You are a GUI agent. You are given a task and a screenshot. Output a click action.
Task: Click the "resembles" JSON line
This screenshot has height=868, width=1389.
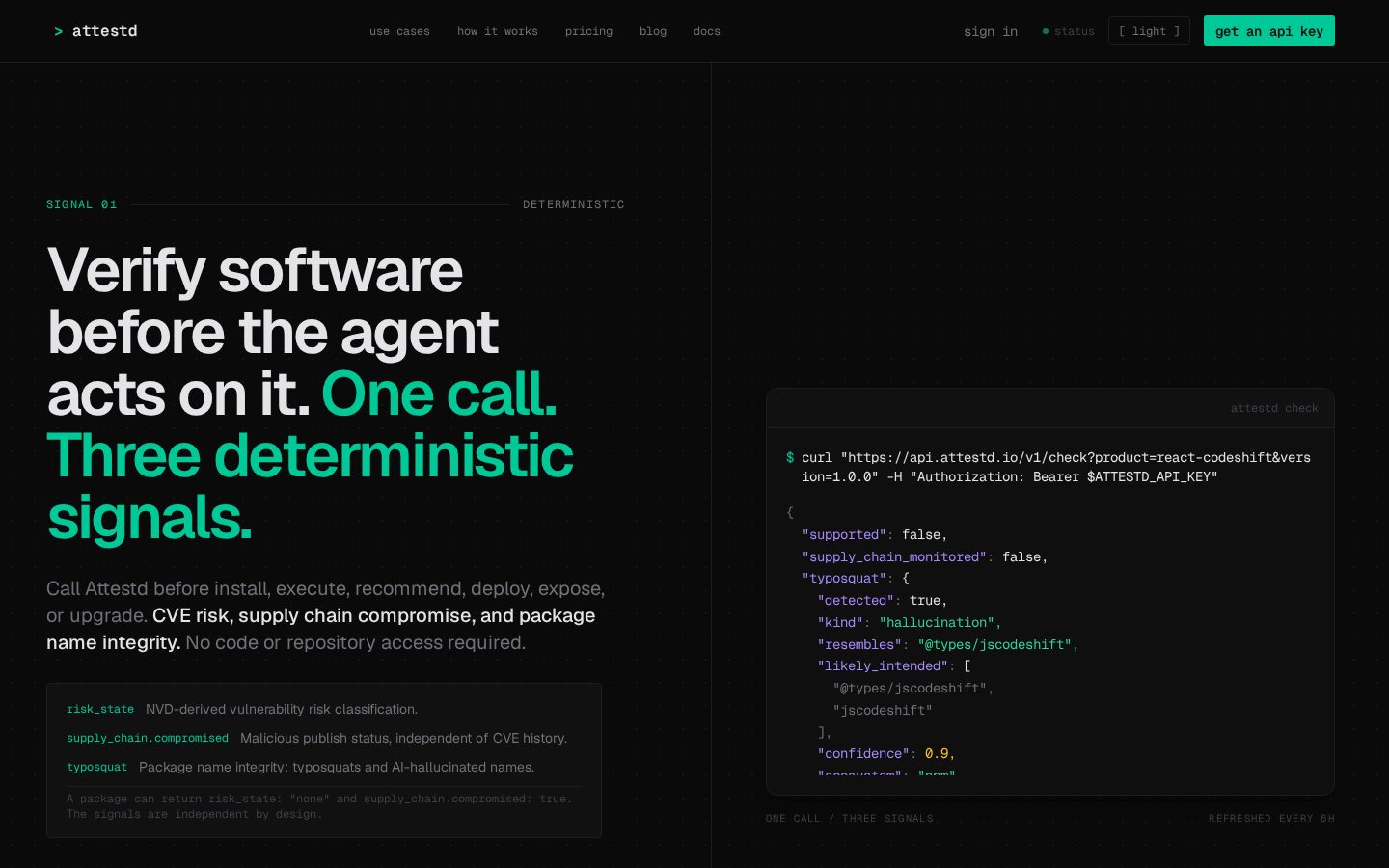(948, 644)
